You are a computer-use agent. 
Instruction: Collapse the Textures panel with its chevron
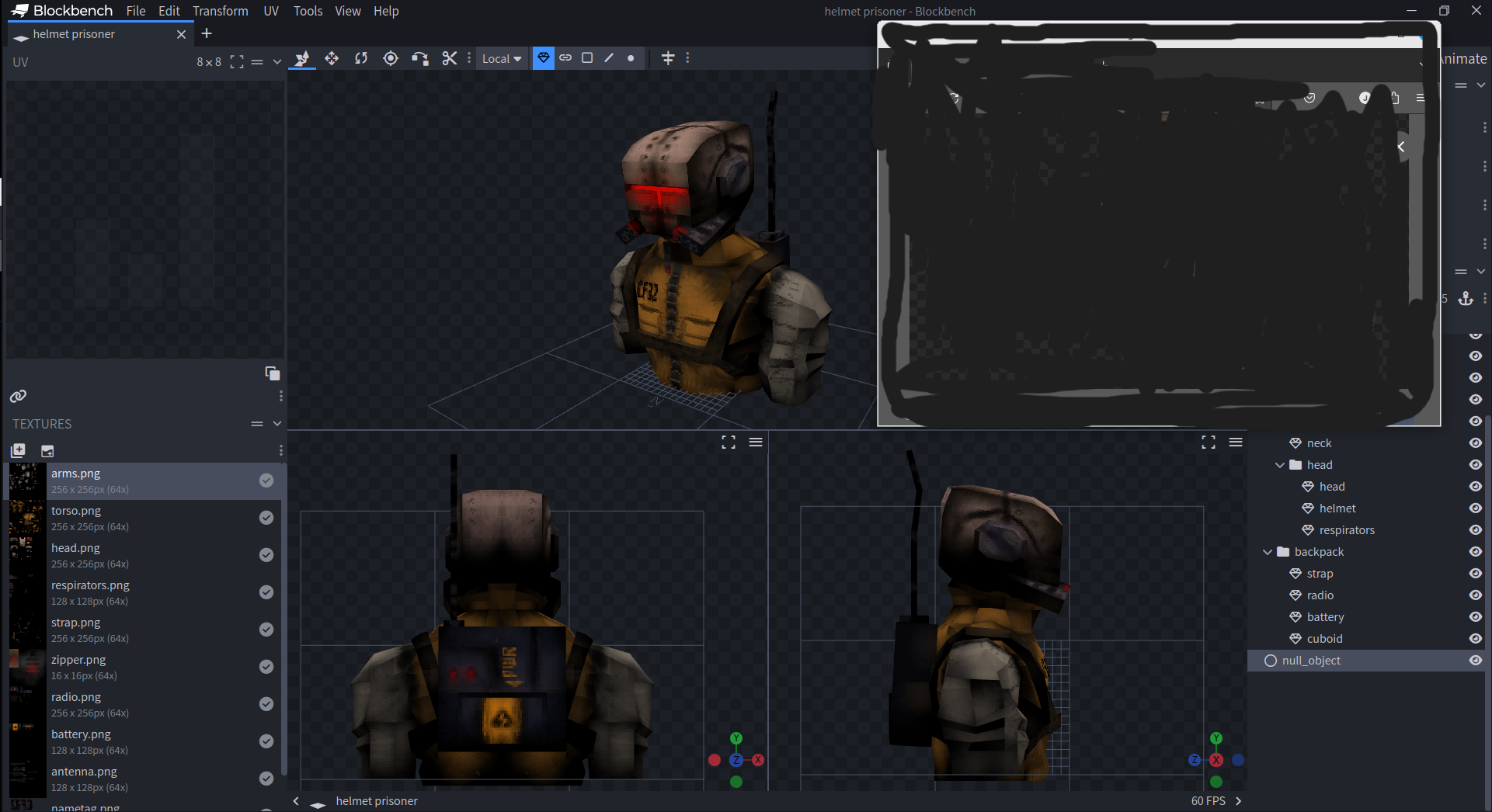276,424
